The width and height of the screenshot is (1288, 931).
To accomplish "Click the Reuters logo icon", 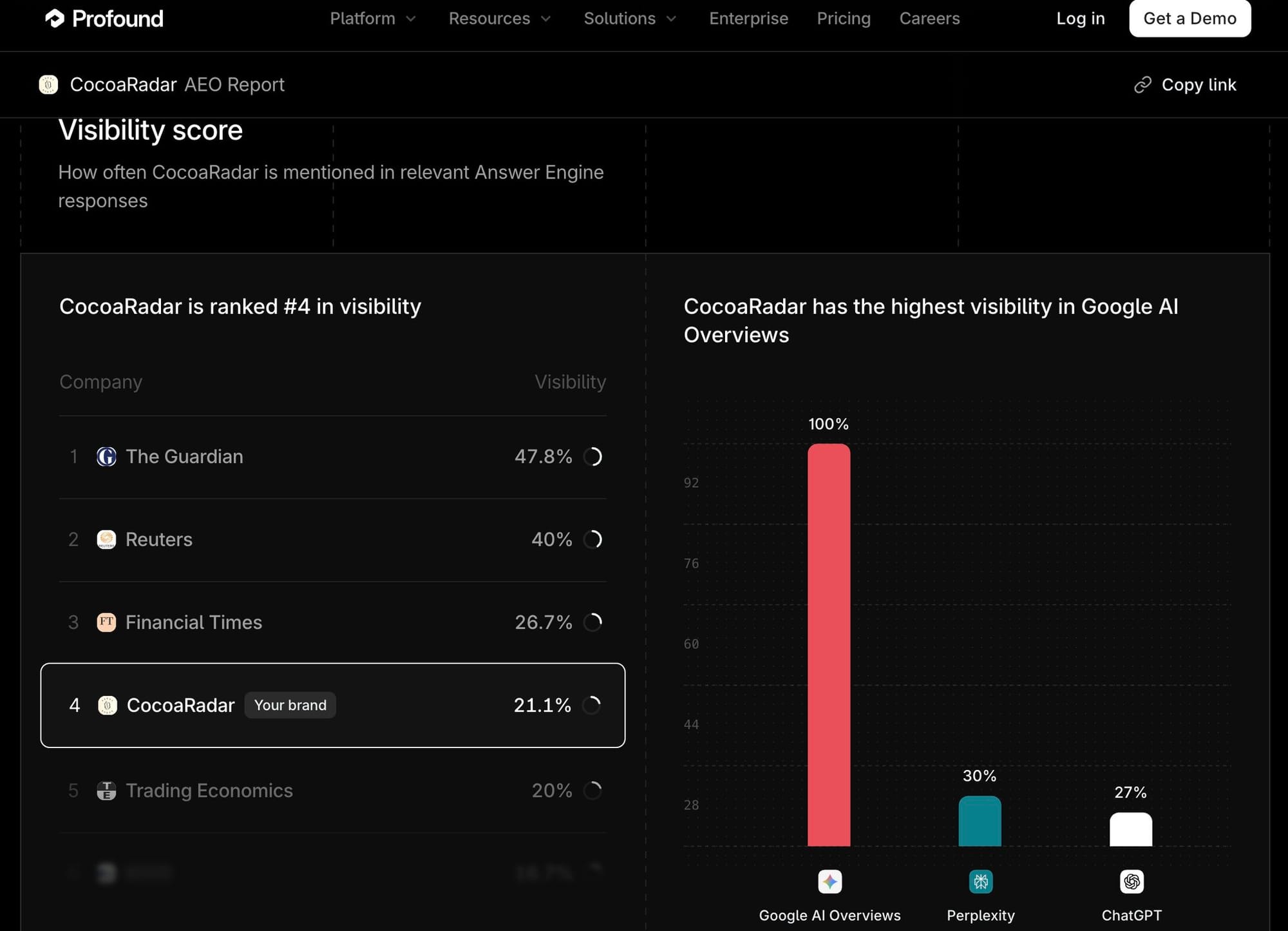I will click(x=106, y=539).
